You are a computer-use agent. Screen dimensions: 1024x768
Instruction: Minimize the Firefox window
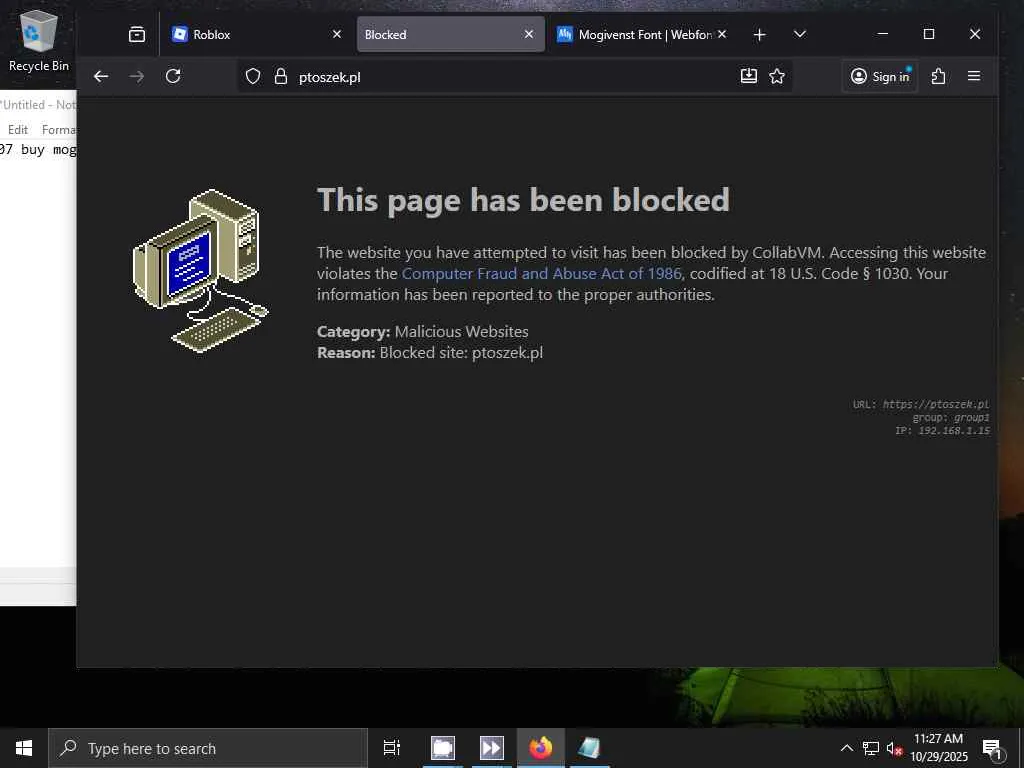[x=883, y=34]
